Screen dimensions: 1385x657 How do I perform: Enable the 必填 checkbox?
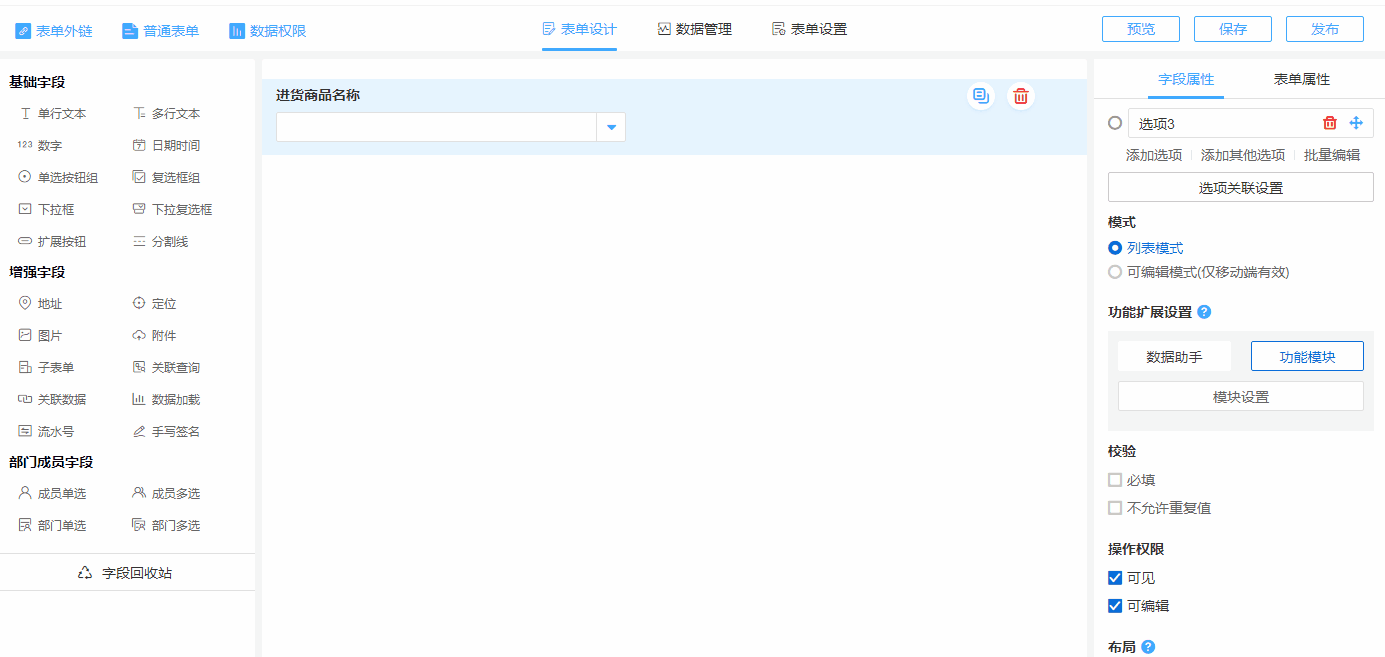1115,480
